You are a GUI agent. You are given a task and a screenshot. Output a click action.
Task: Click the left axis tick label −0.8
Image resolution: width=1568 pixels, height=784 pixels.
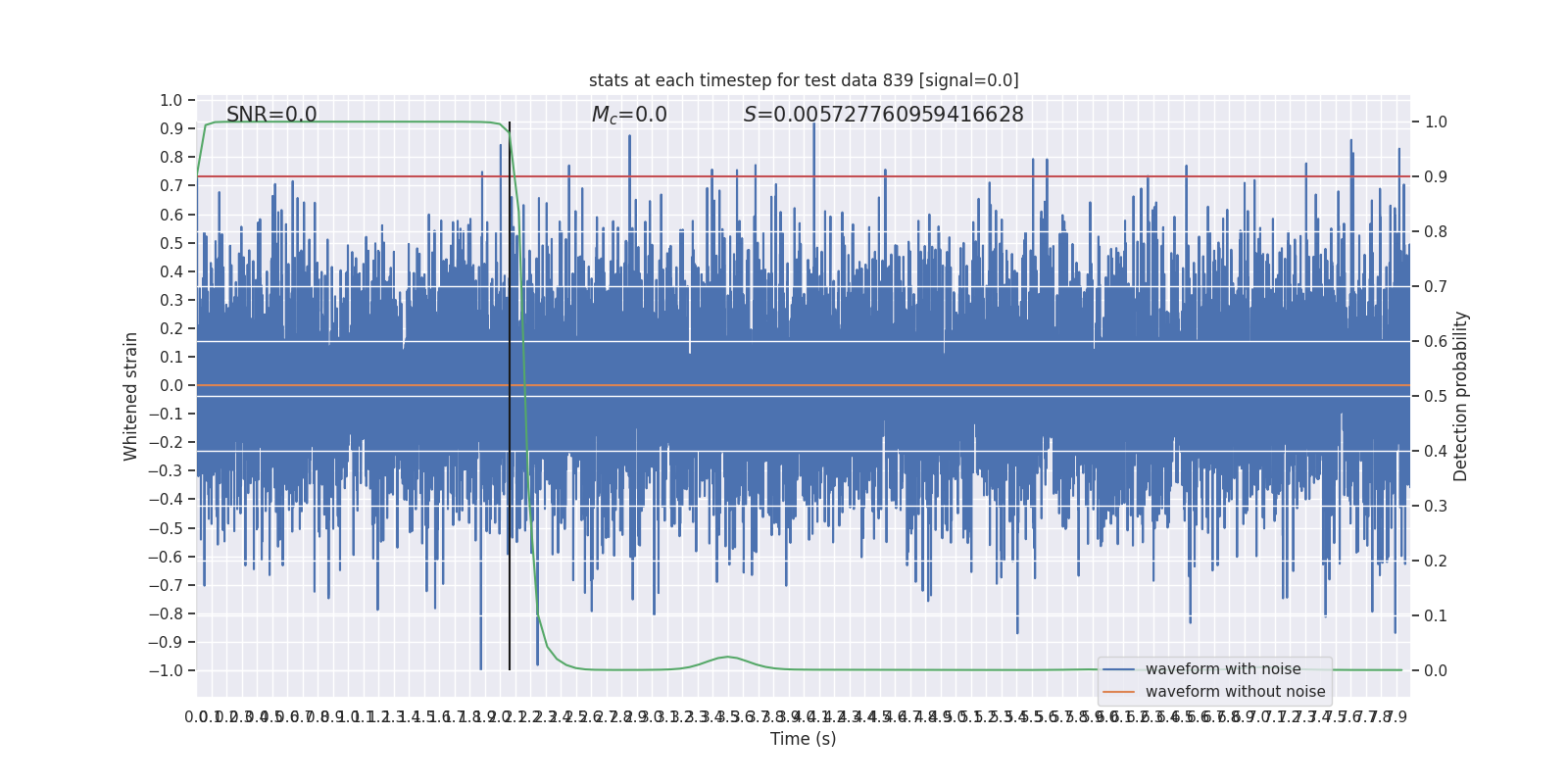[x=166, y=613]
